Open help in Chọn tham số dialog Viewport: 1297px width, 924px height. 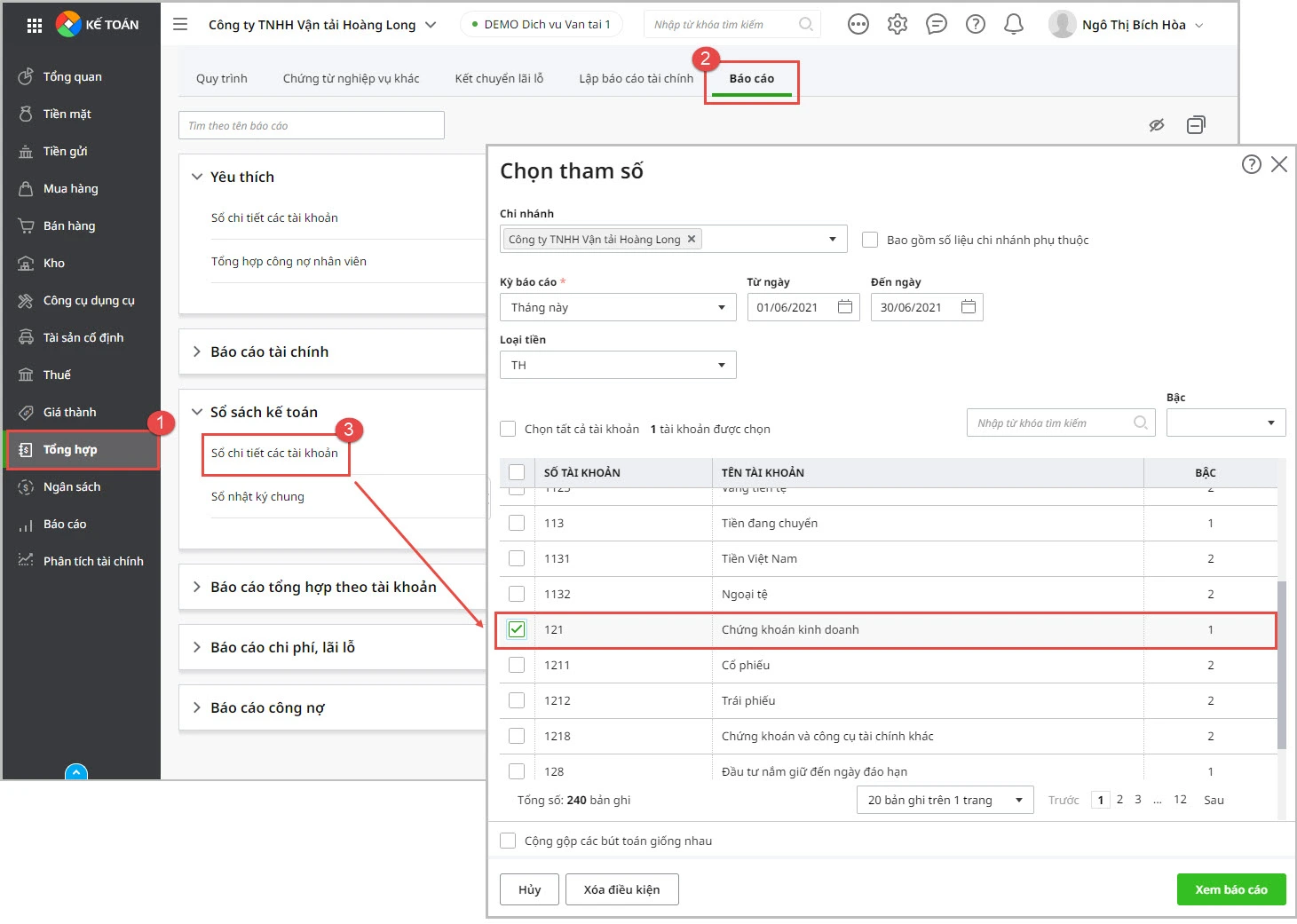(1252, 164)
